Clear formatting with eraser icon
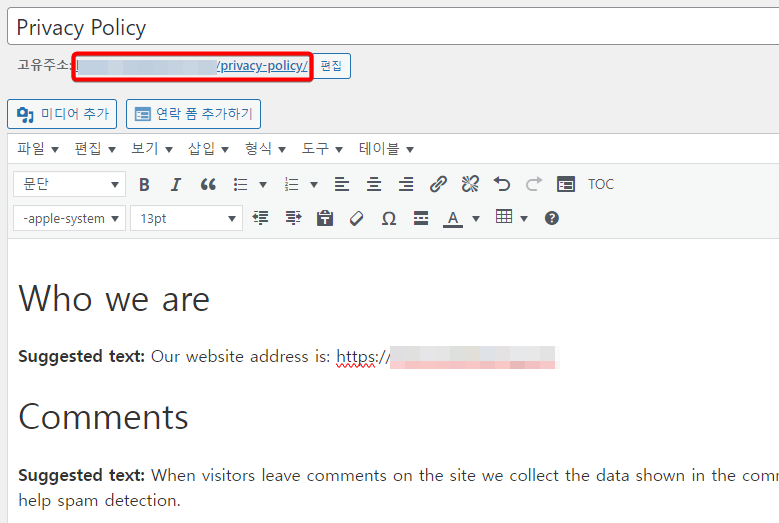The image size is (779, 523). 357,218
